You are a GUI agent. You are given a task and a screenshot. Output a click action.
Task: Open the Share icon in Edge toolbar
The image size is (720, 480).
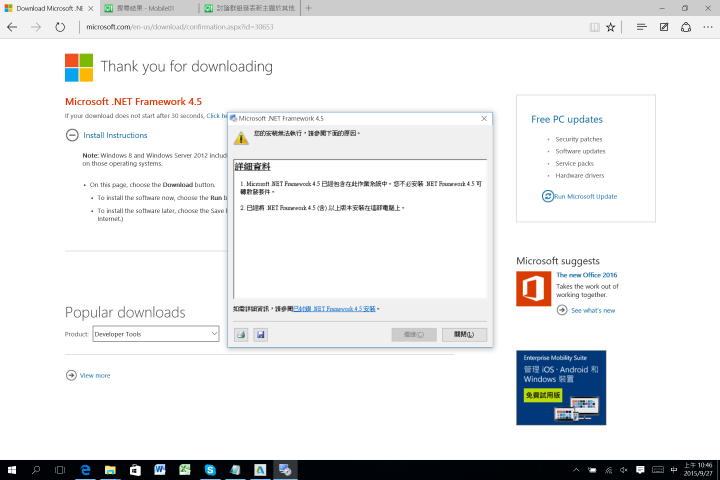tap(686, 27)
